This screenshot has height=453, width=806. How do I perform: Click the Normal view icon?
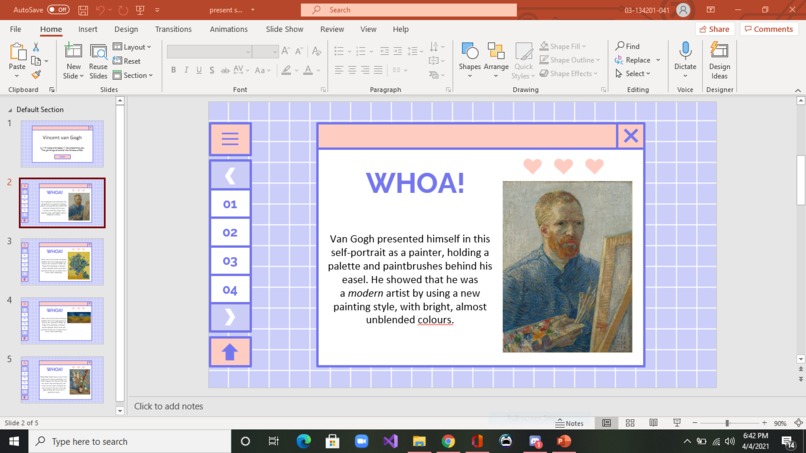tap(607, 423)
